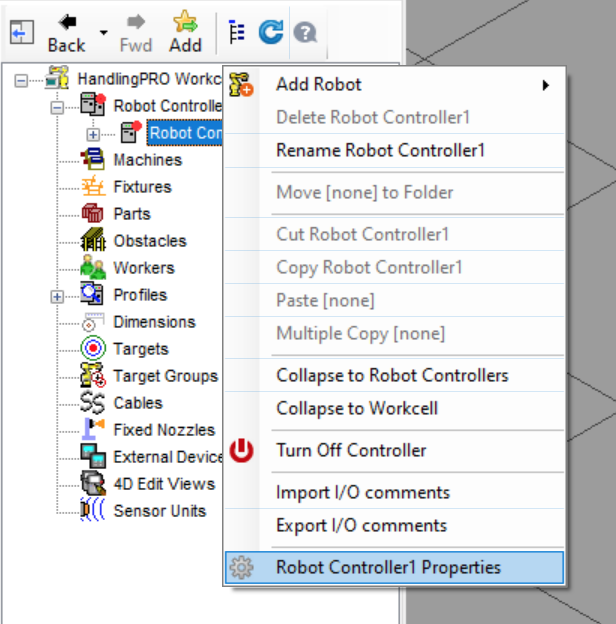Image resolution: width=616 pixels, height=624 pixels.
Task: Collapse the Robot Controllers tree node
Action: pos(57,107)
